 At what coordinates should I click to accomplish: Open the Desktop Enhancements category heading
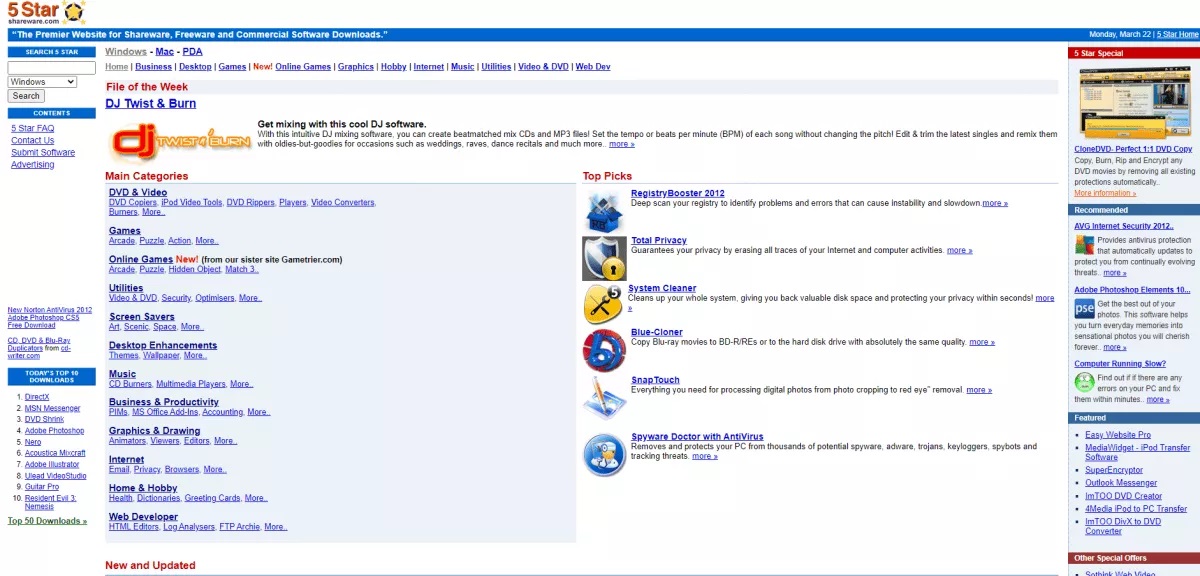click(x=163, y=345)
